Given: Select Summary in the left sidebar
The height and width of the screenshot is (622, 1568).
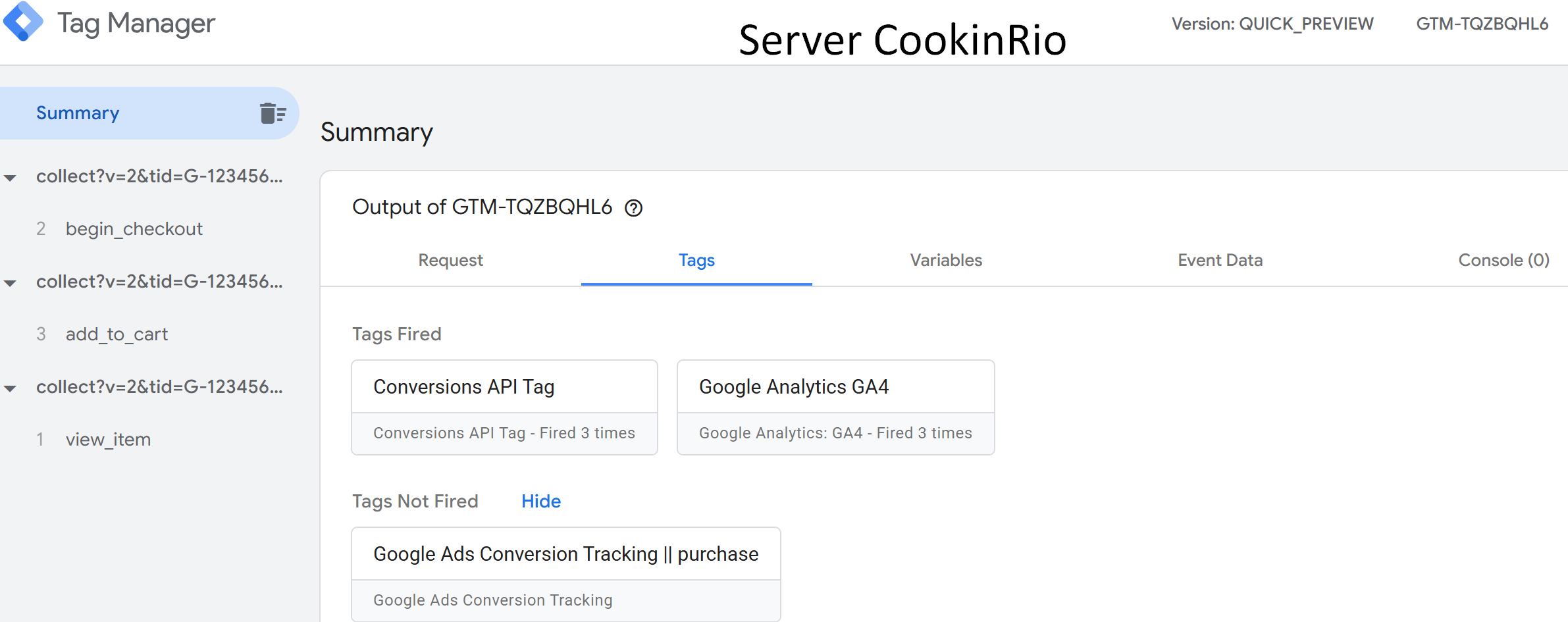Looking at the screenshot, I should [x=78, y=113].
